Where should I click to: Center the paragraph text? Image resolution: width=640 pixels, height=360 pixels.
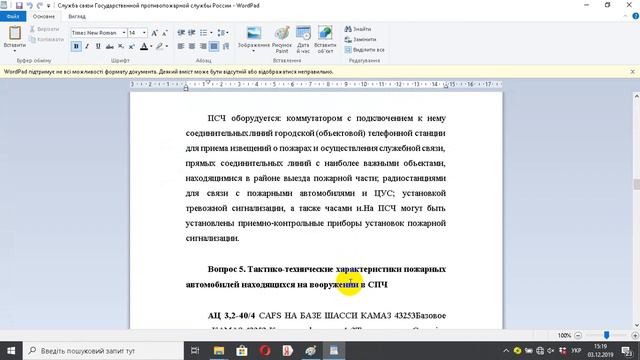point(192,47)
